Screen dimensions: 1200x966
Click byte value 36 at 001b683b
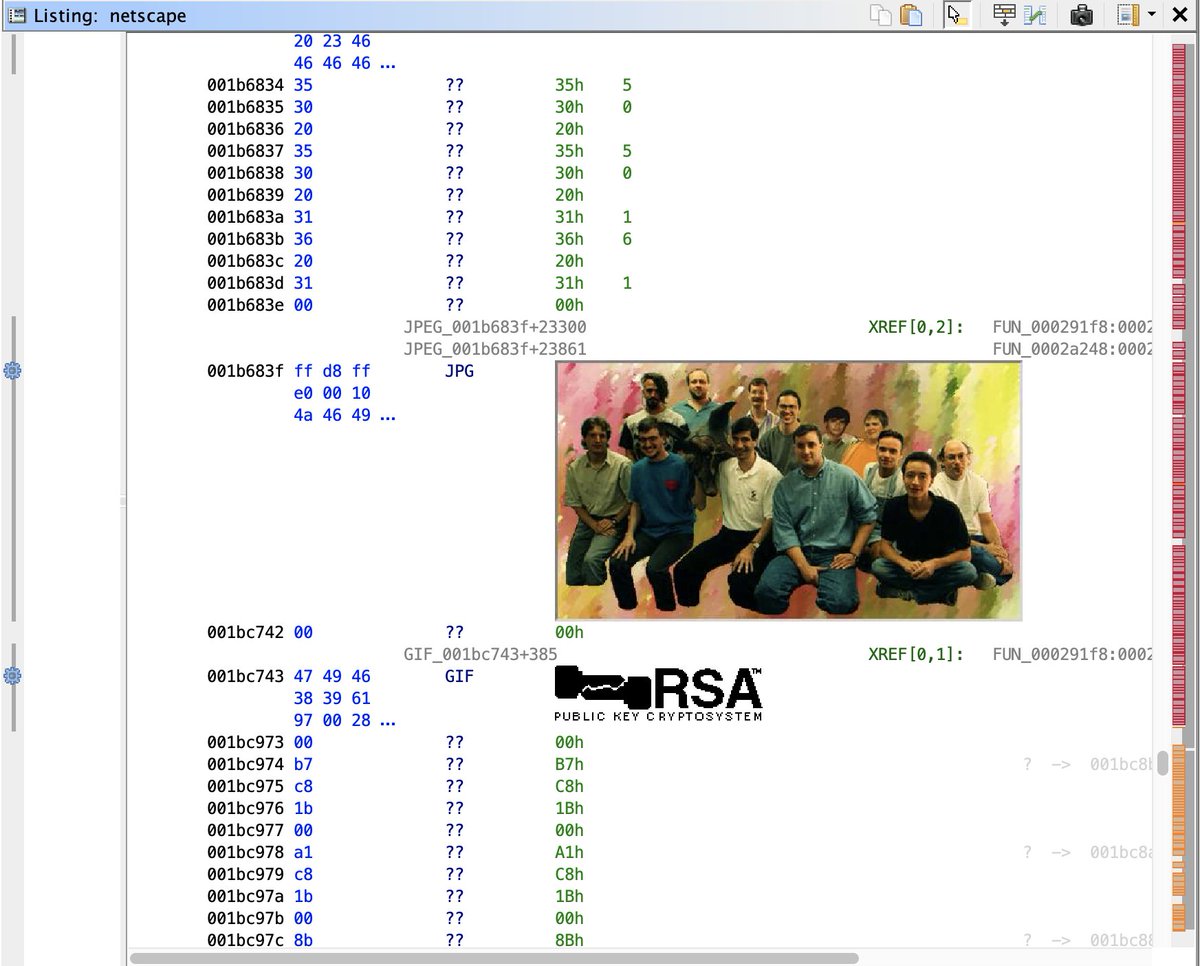coord(303,239)
